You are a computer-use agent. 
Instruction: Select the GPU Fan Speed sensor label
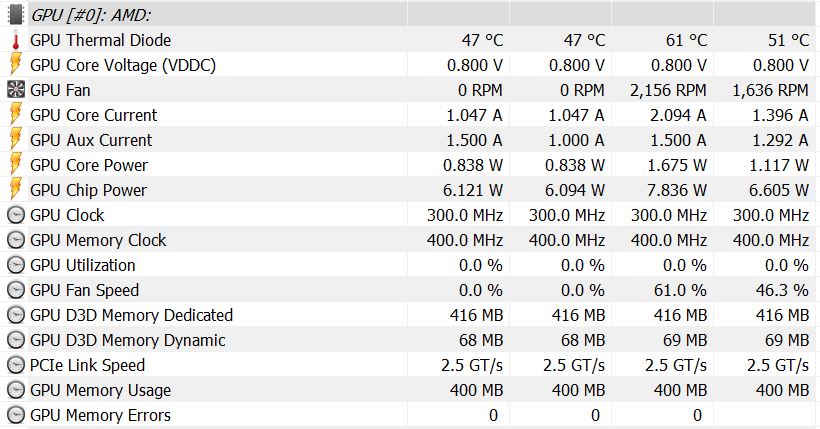tap(85, 290)
